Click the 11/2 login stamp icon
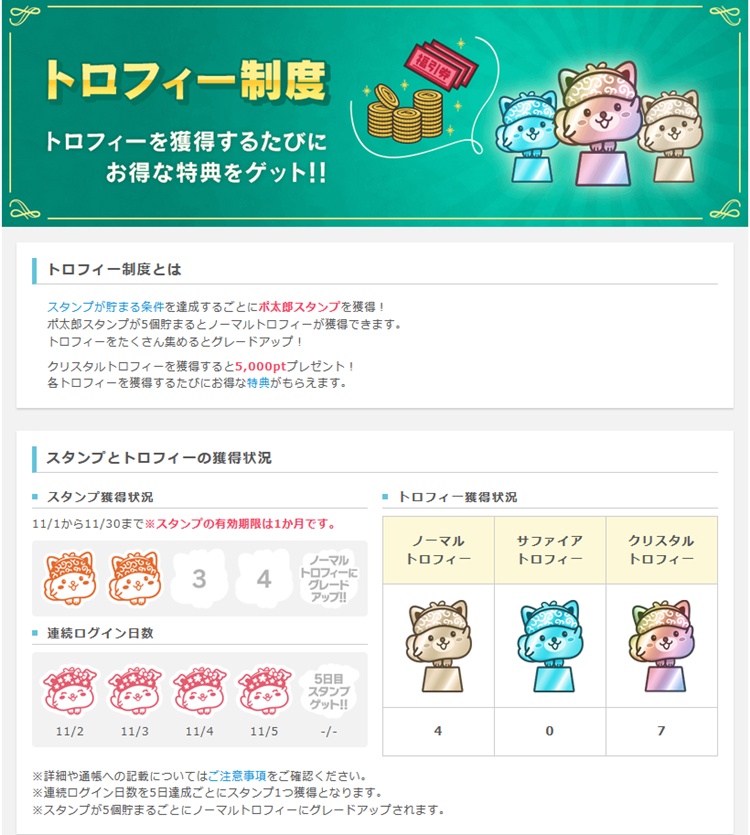Screen dimensions: 750x835 pos(70,691)
